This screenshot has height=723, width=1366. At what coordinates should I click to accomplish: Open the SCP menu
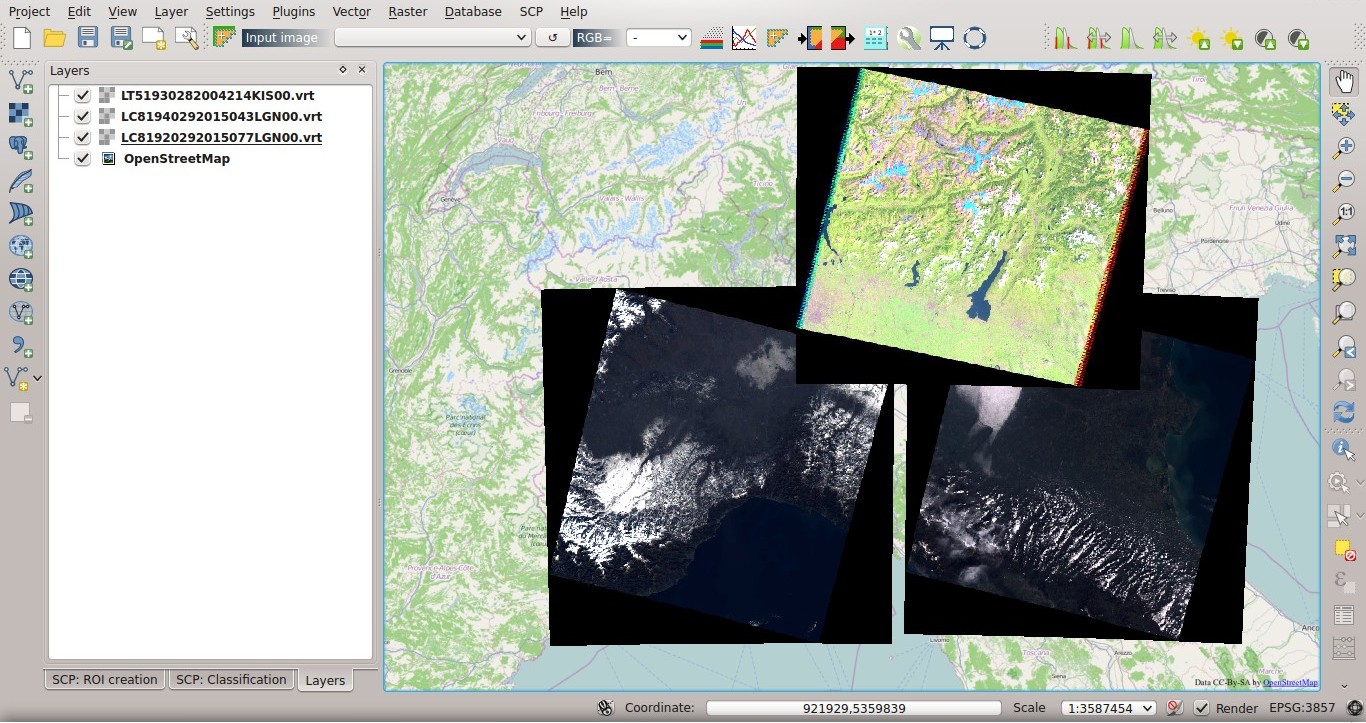coord(530,11)
